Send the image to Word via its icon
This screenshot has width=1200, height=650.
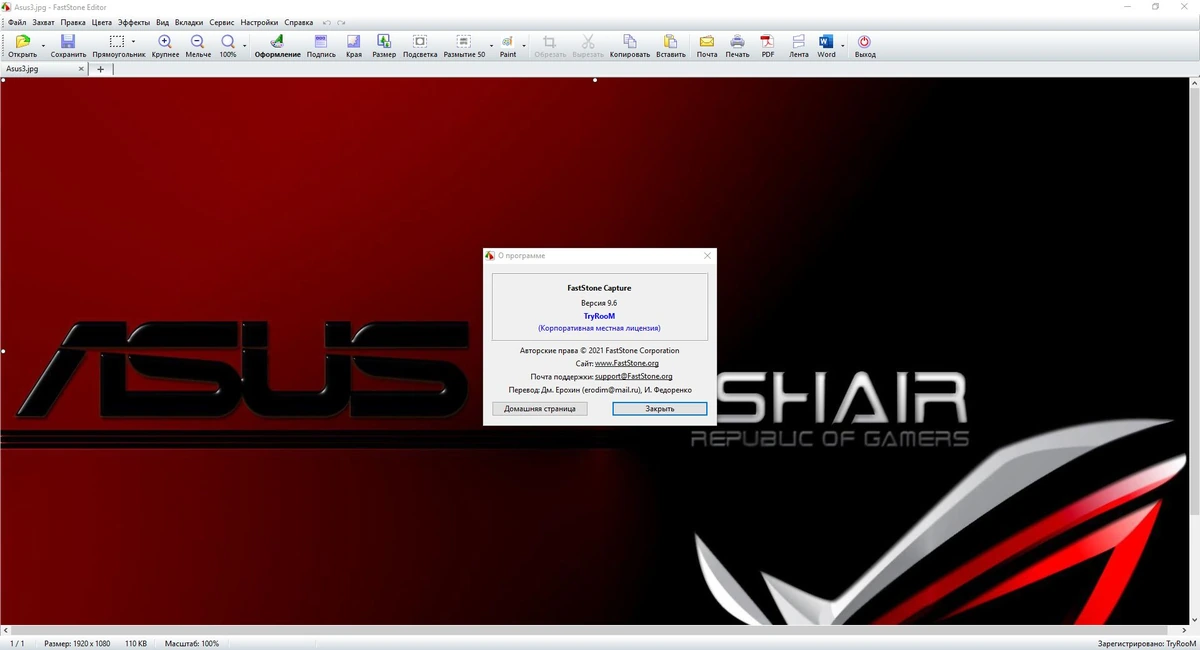pos(826,41)
